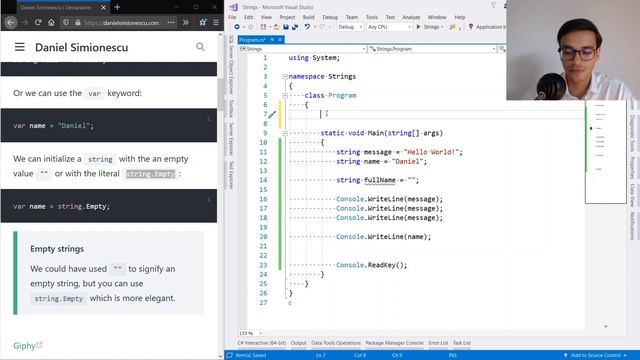Switch to the Output tab
The height and width of the screenshot is (360, 640).
click(298, 343)
